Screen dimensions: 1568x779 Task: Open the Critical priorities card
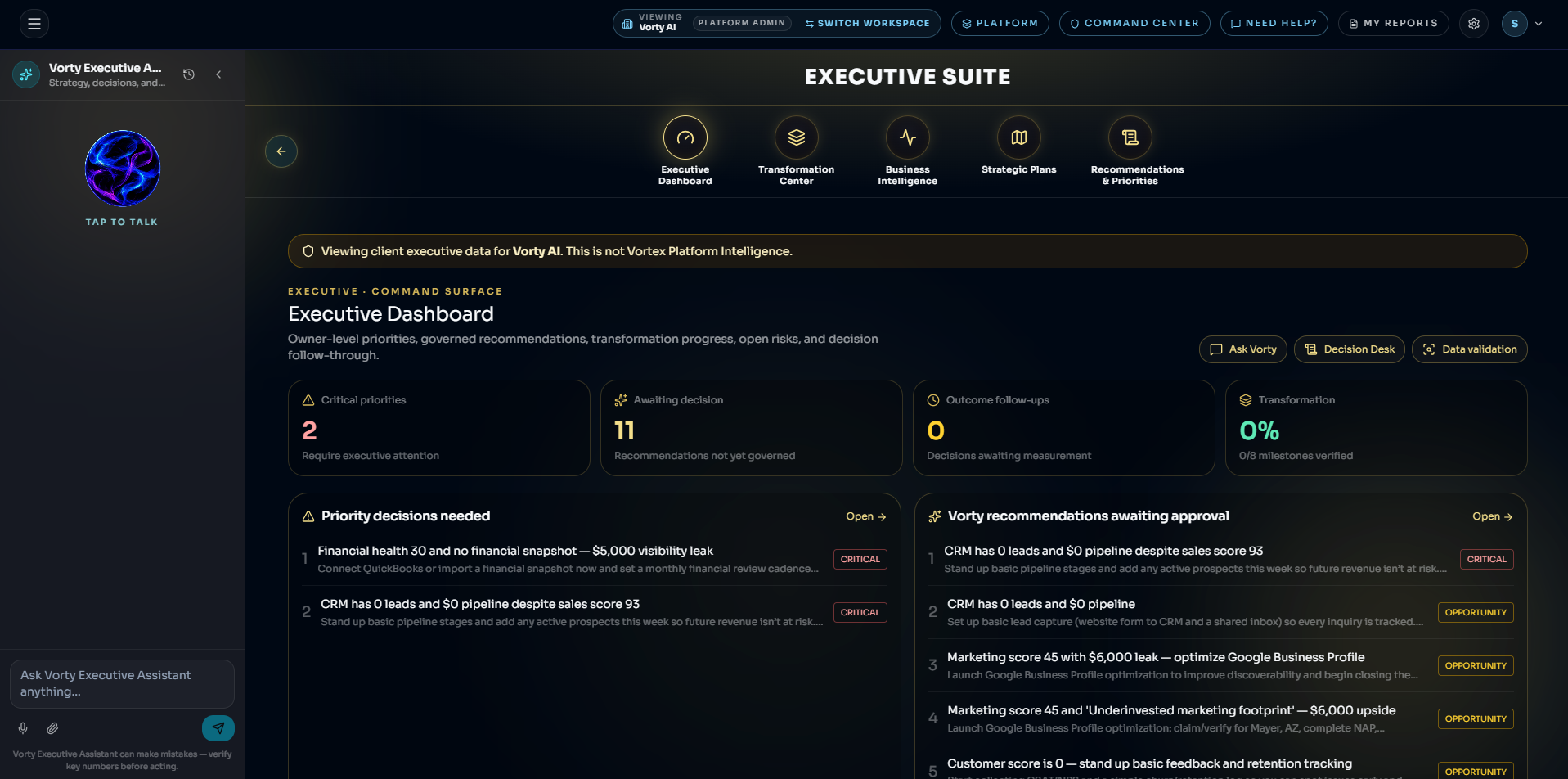439,428
